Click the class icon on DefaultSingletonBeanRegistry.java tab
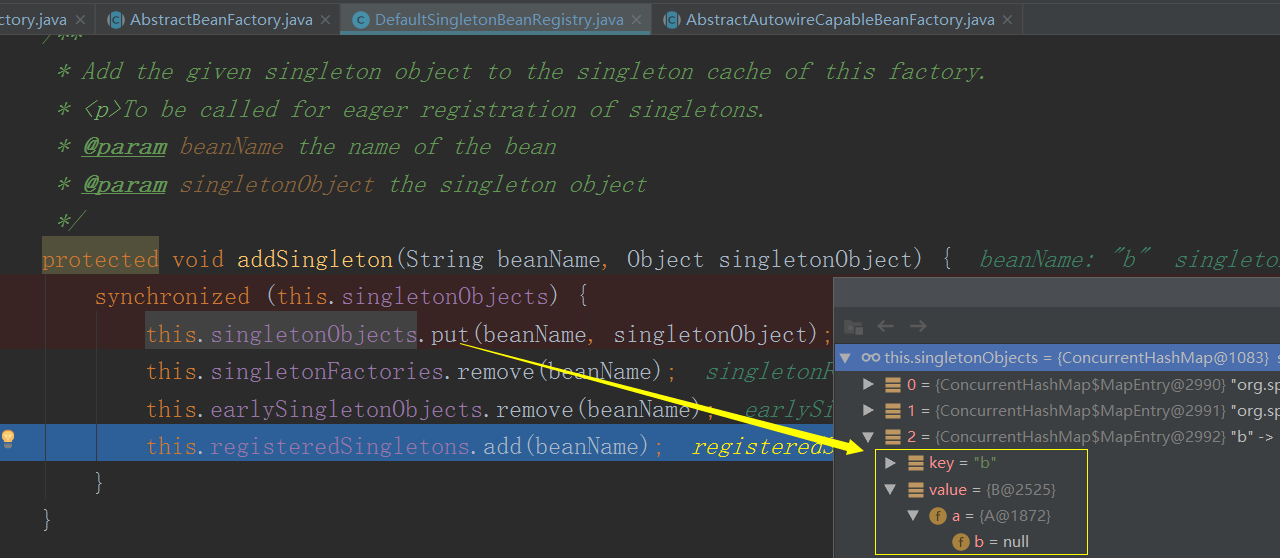The height and width of the screenshot is (558, 1280). click(360, 20)
